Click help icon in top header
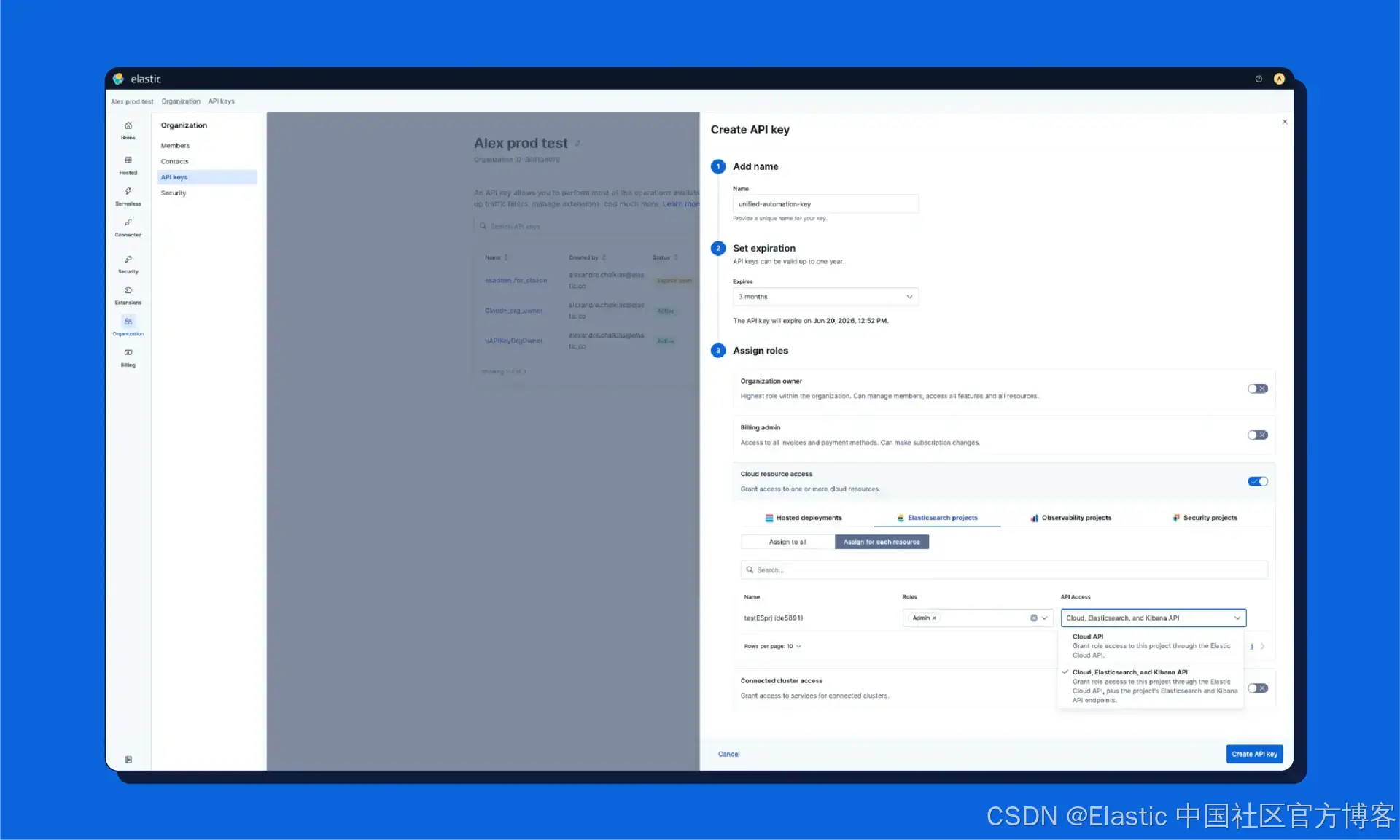 tap(1259, 79)
